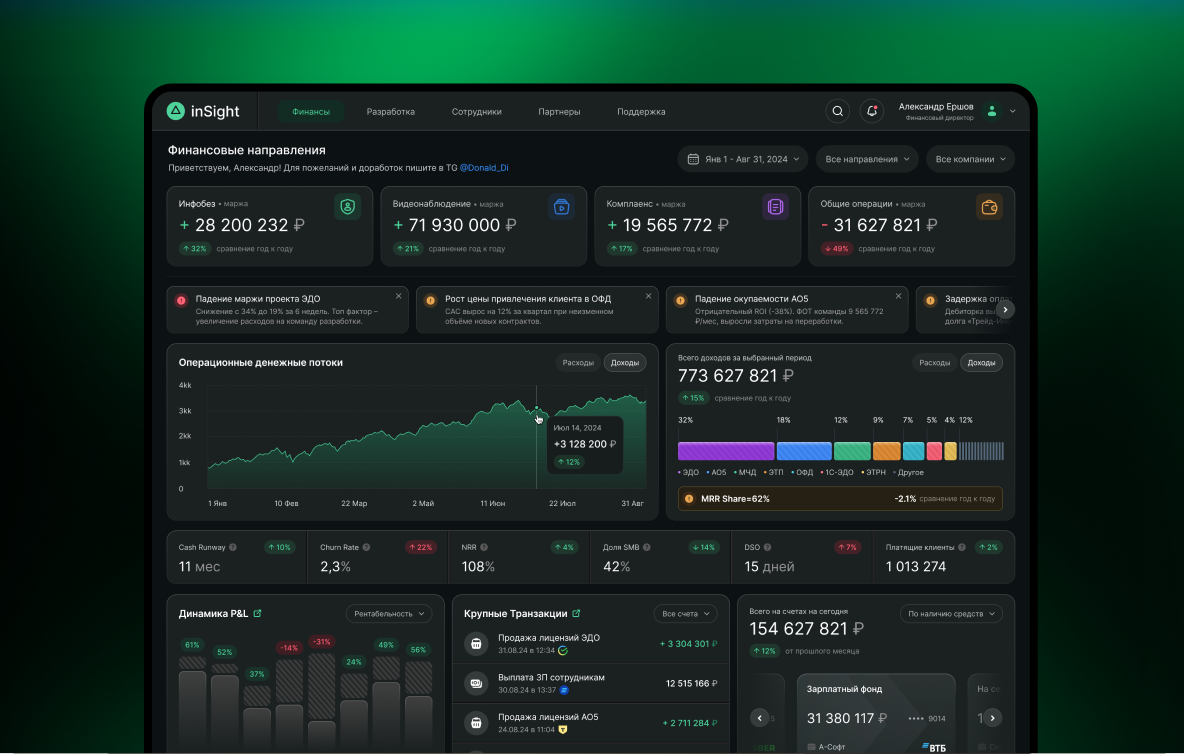The width and height of the screenshot is (1184, 754).
Task: Open the Поддержка tab
Action: 641,112
